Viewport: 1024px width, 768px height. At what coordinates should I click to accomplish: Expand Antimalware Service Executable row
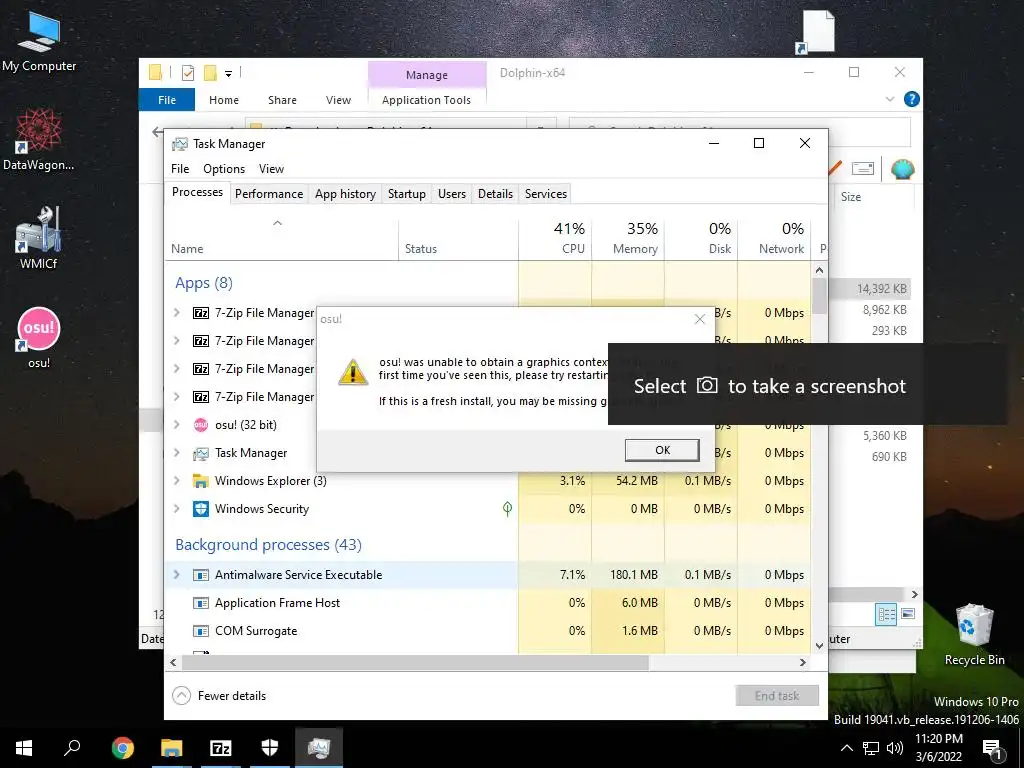click(176, 575)
